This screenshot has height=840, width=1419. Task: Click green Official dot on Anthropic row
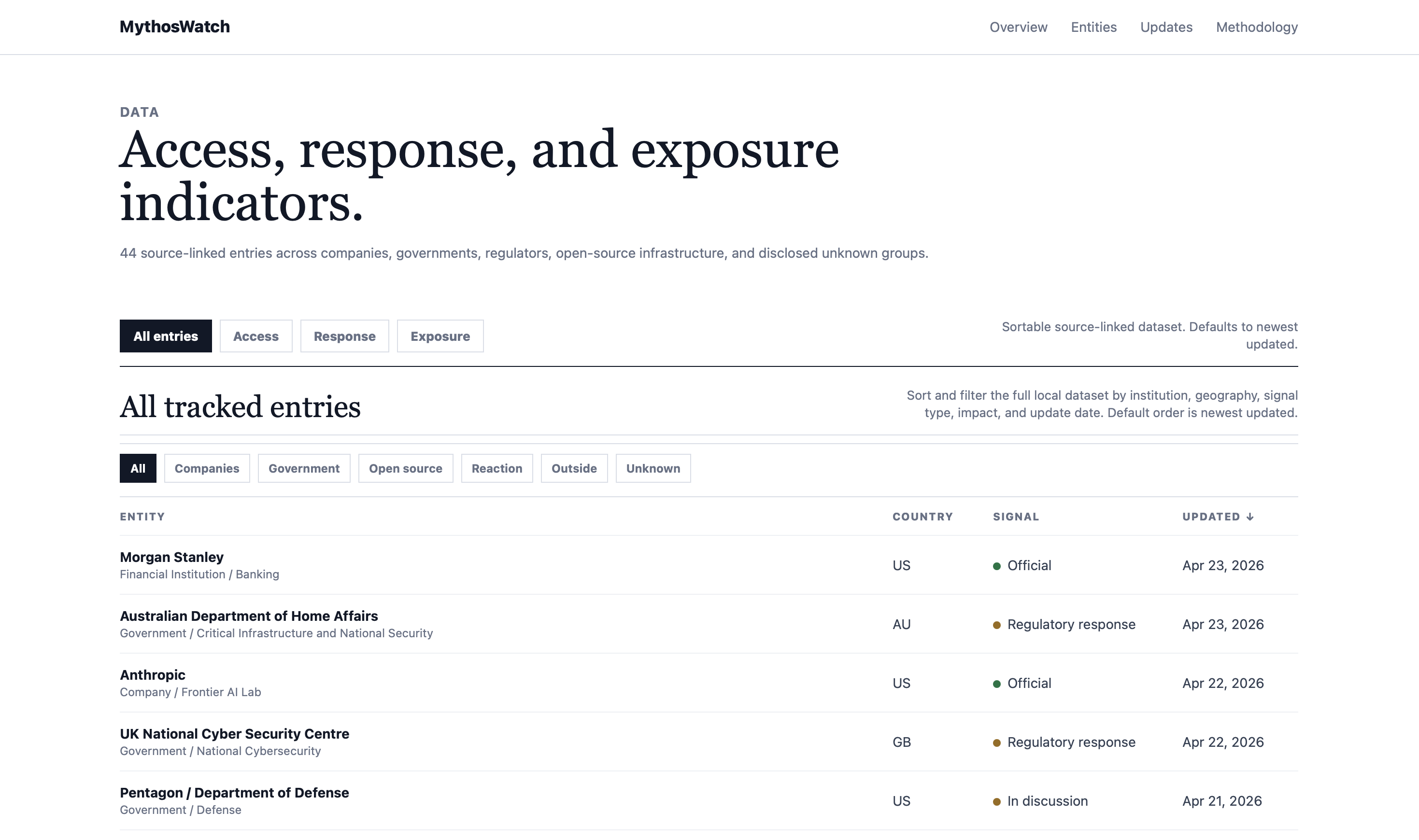click(x=996, y=684)
